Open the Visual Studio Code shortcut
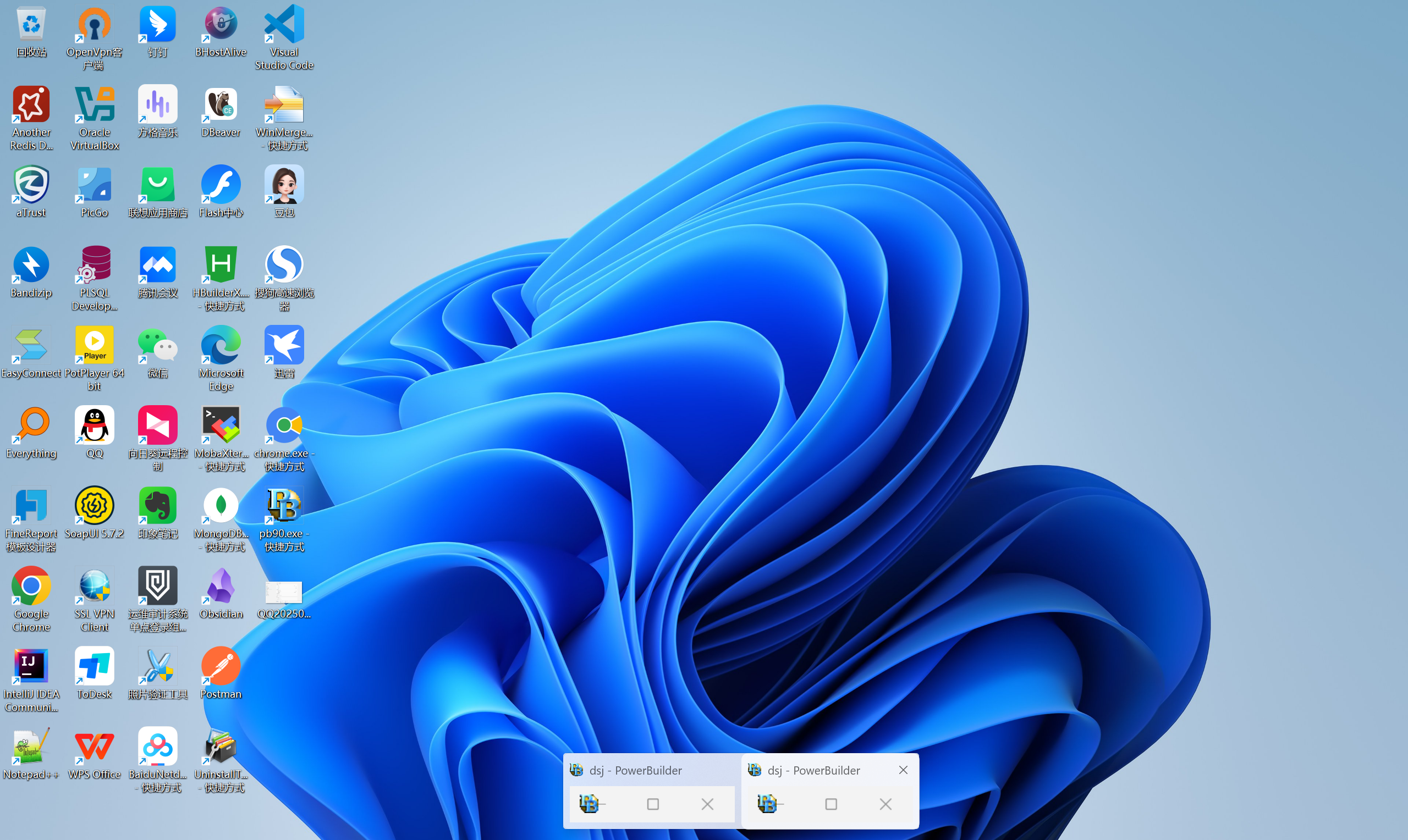The image size is (1408, 840). (284, 25)
